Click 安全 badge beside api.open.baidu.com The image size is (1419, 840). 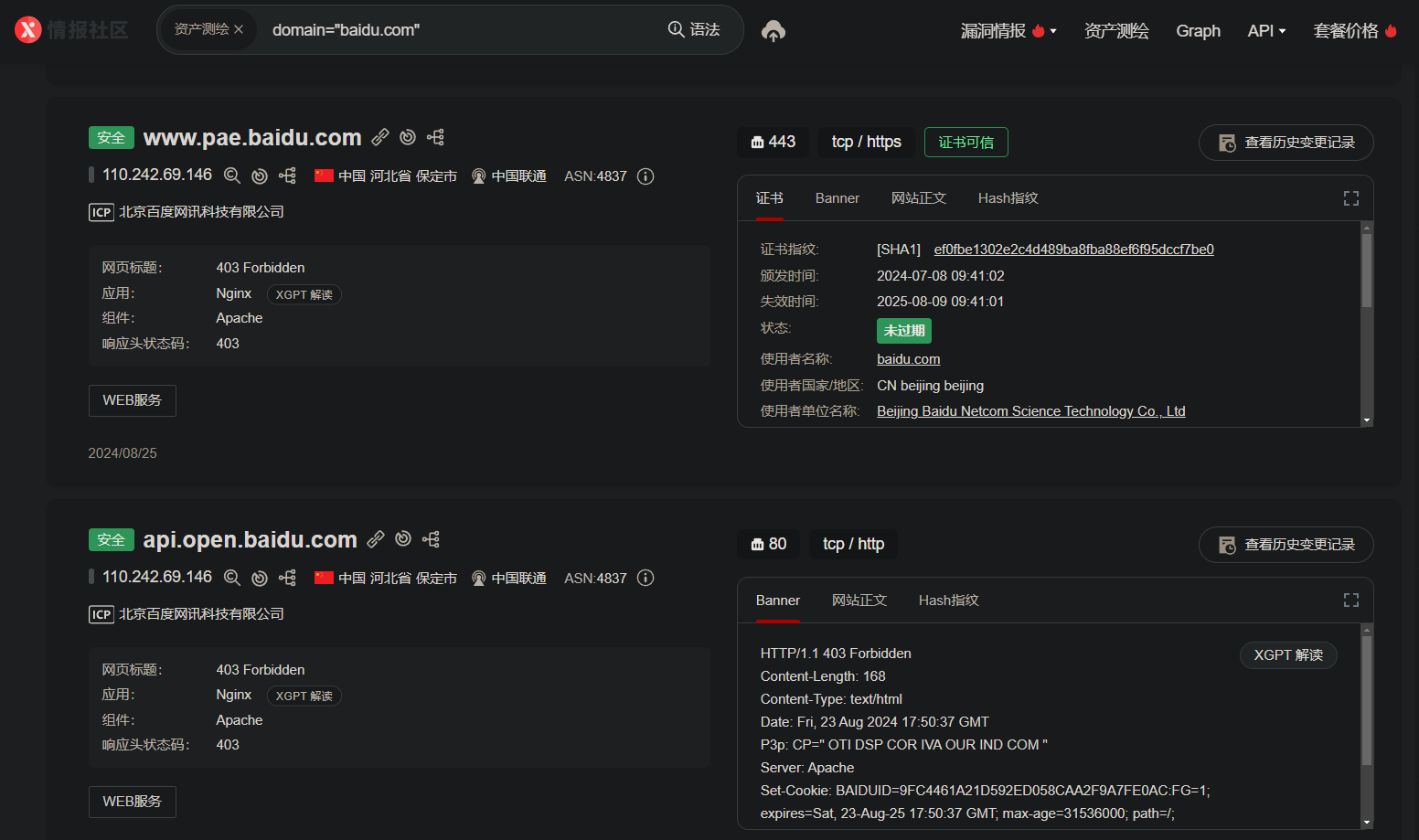point(112,540)
